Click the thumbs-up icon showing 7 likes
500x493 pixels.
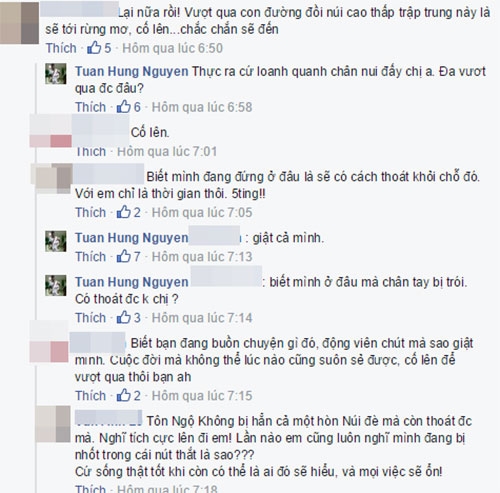(x=123, y=256)
